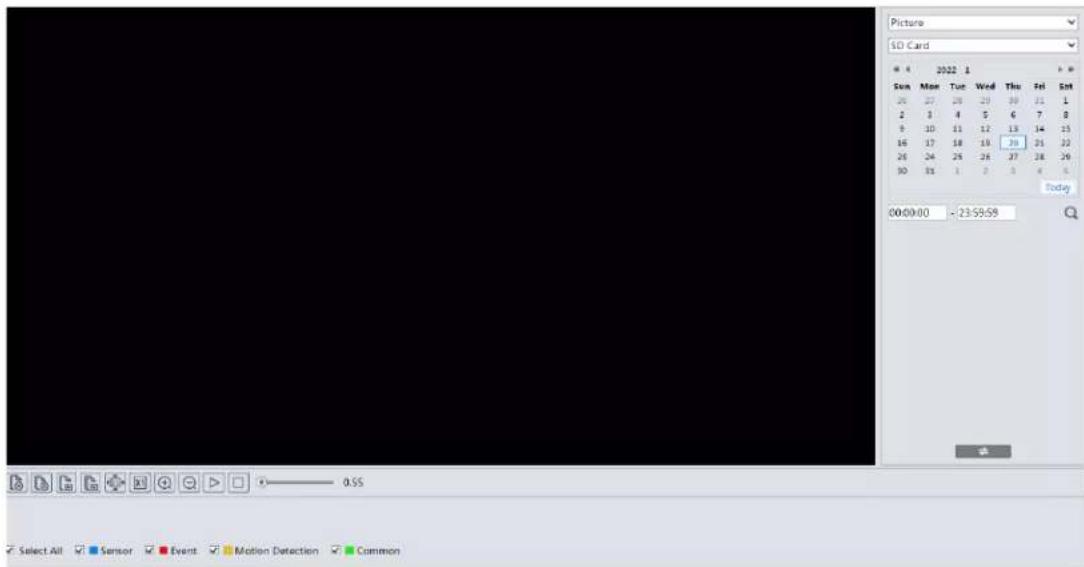Toggle the Motion Detection checkbox
Viewport: 1084px width, 567px height.
214,550
